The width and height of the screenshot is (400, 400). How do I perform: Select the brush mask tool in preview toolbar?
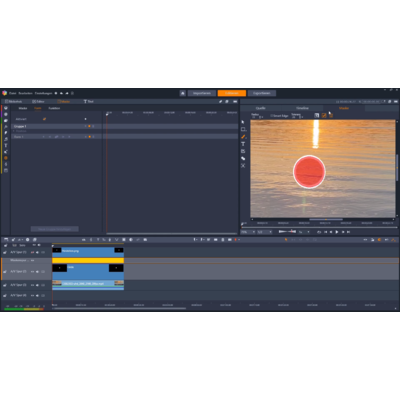[x=243, y=137]
